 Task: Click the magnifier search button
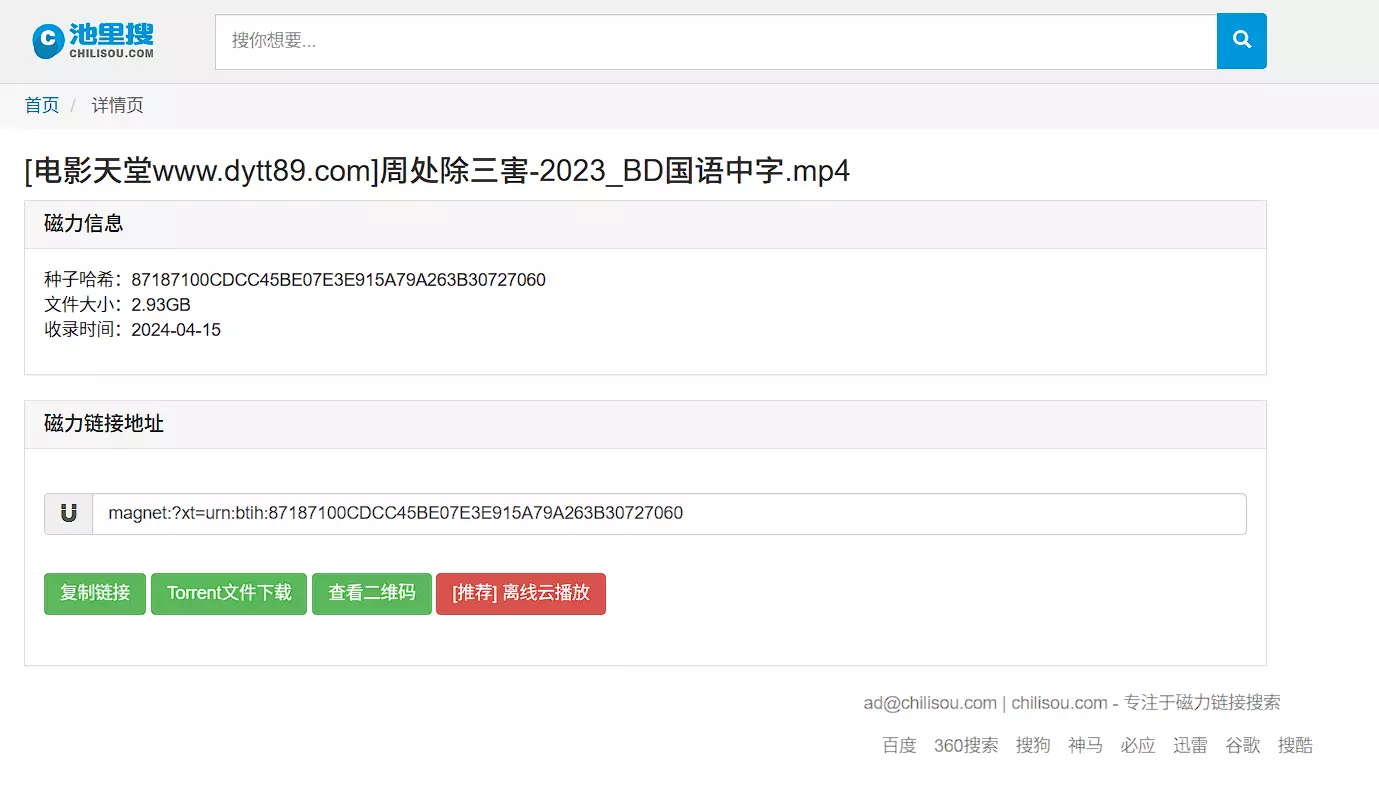(x=1241, y=41)
